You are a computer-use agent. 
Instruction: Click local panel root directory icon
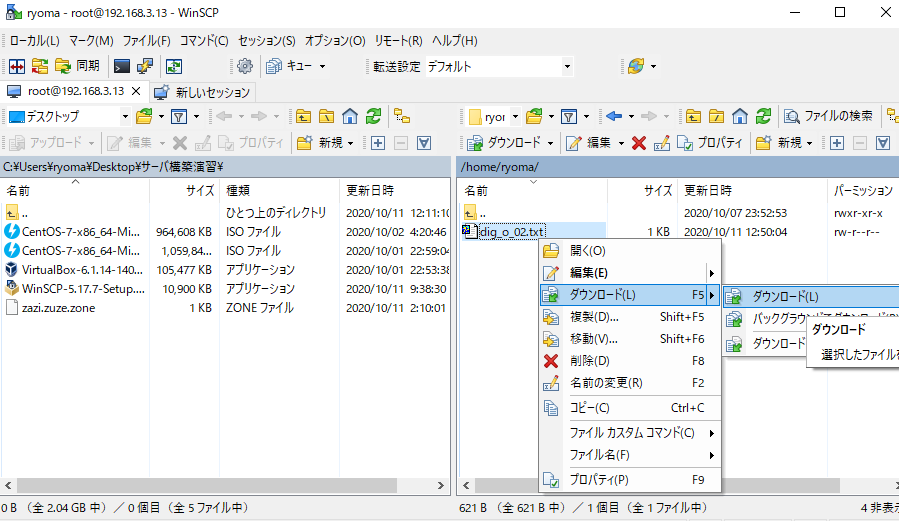[326, 116]
